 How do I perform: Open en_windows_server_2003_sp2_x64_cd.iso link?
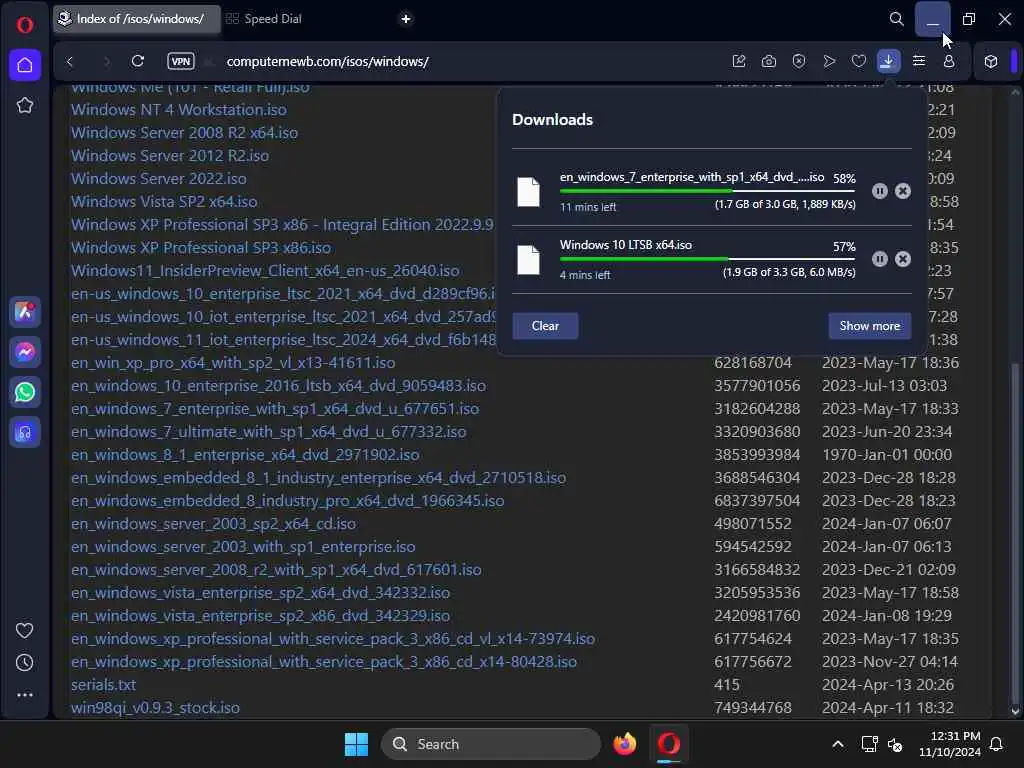[x=214, y=524]
